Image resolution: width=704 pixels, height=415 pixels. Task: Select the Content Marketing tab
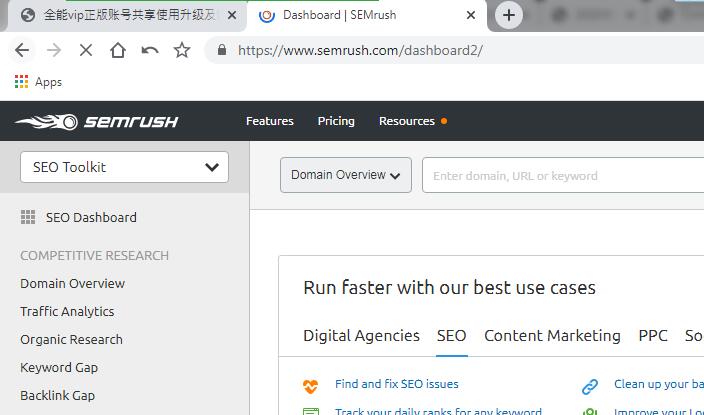coord(552,336)
